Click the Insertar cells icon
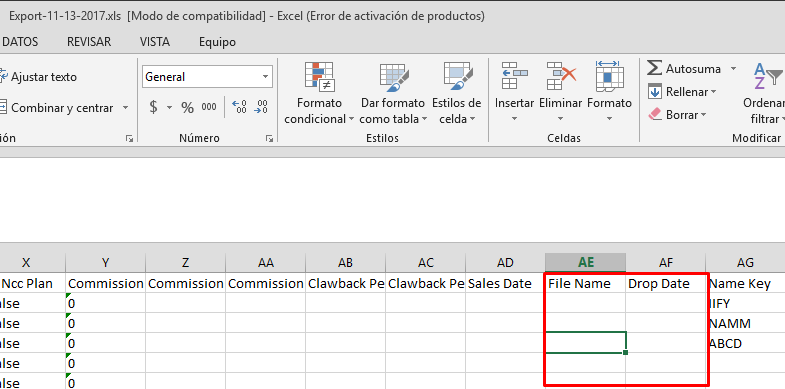785x389 pixels. pos(514,76)
